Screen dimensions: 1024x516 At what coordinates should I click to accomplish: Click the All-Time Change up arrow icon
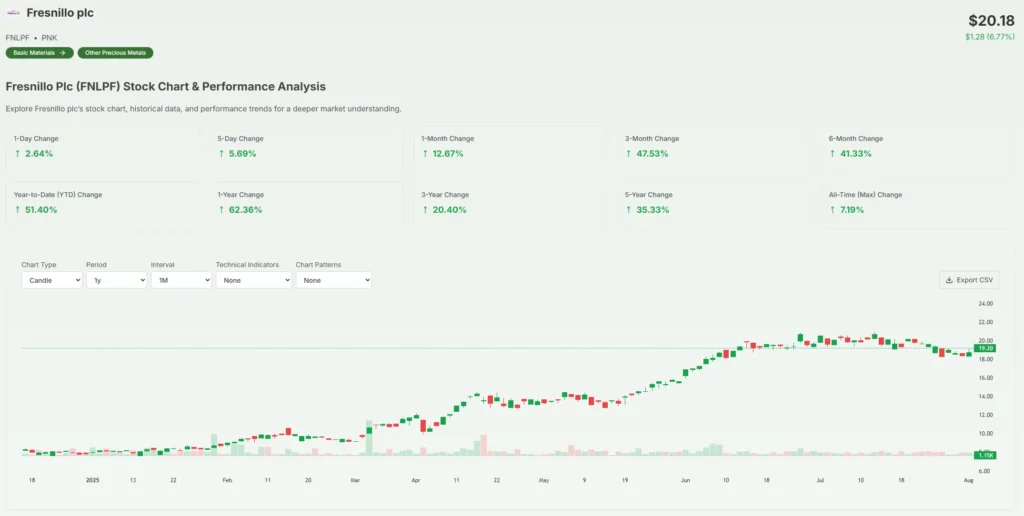tap(833, 210)
